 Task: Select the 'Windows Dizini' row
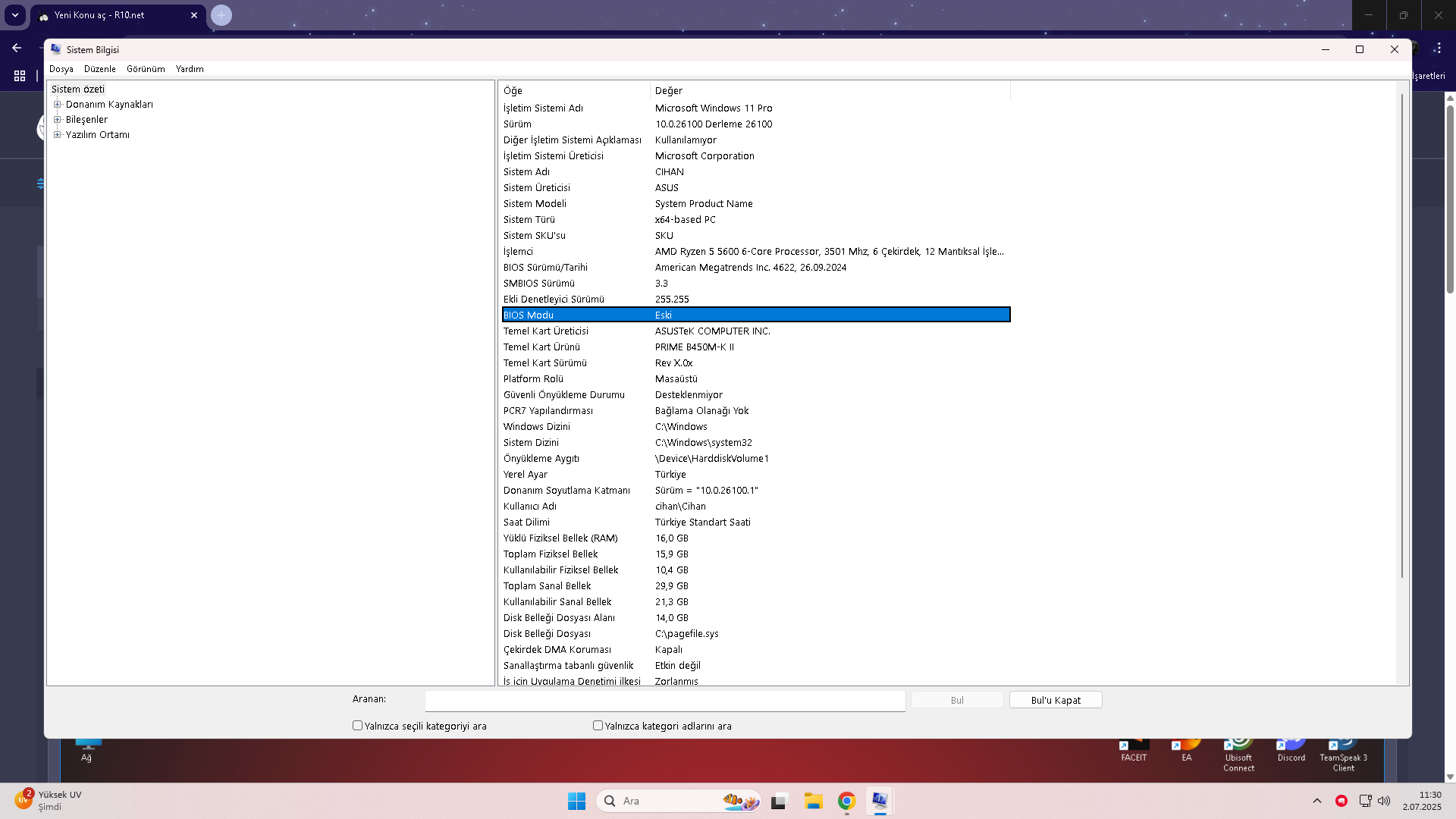point(756,427)
